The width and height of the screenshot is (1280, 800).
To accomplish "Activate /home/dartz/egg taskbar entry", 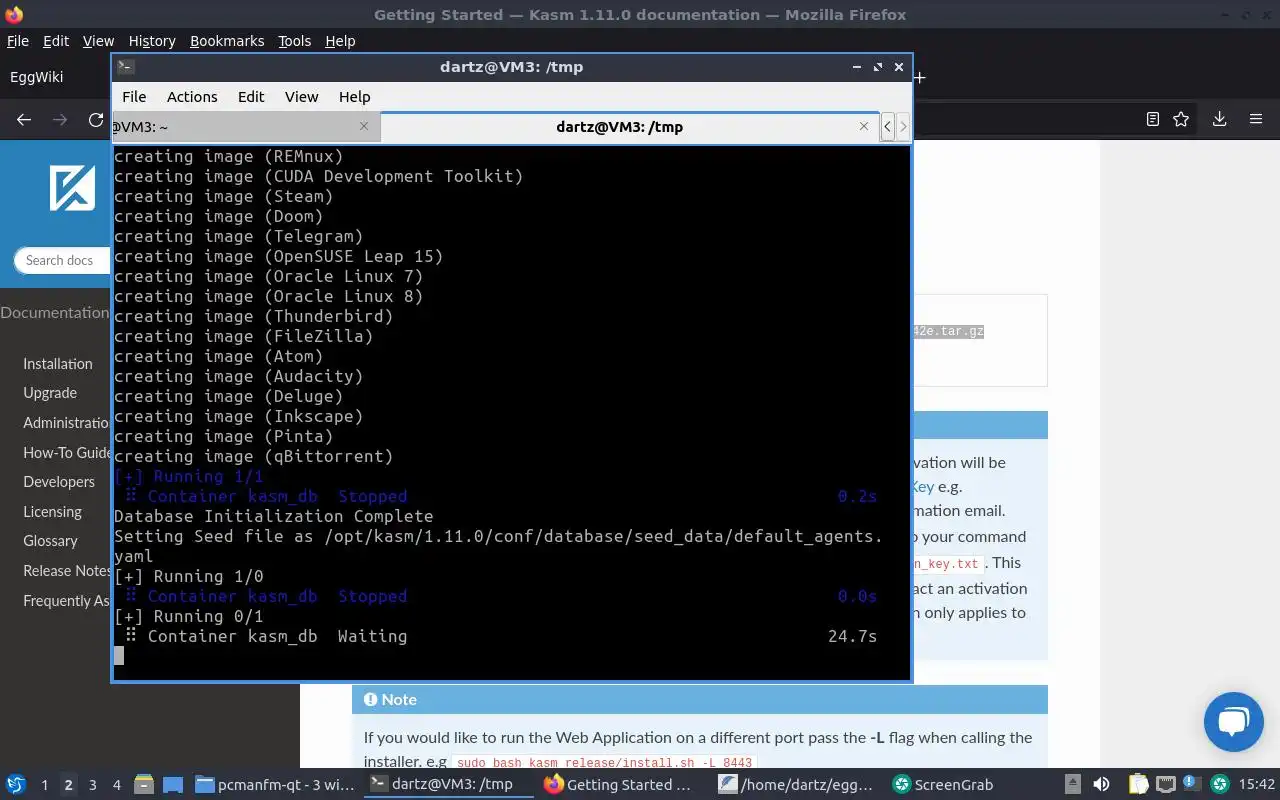I will (799, 785).
